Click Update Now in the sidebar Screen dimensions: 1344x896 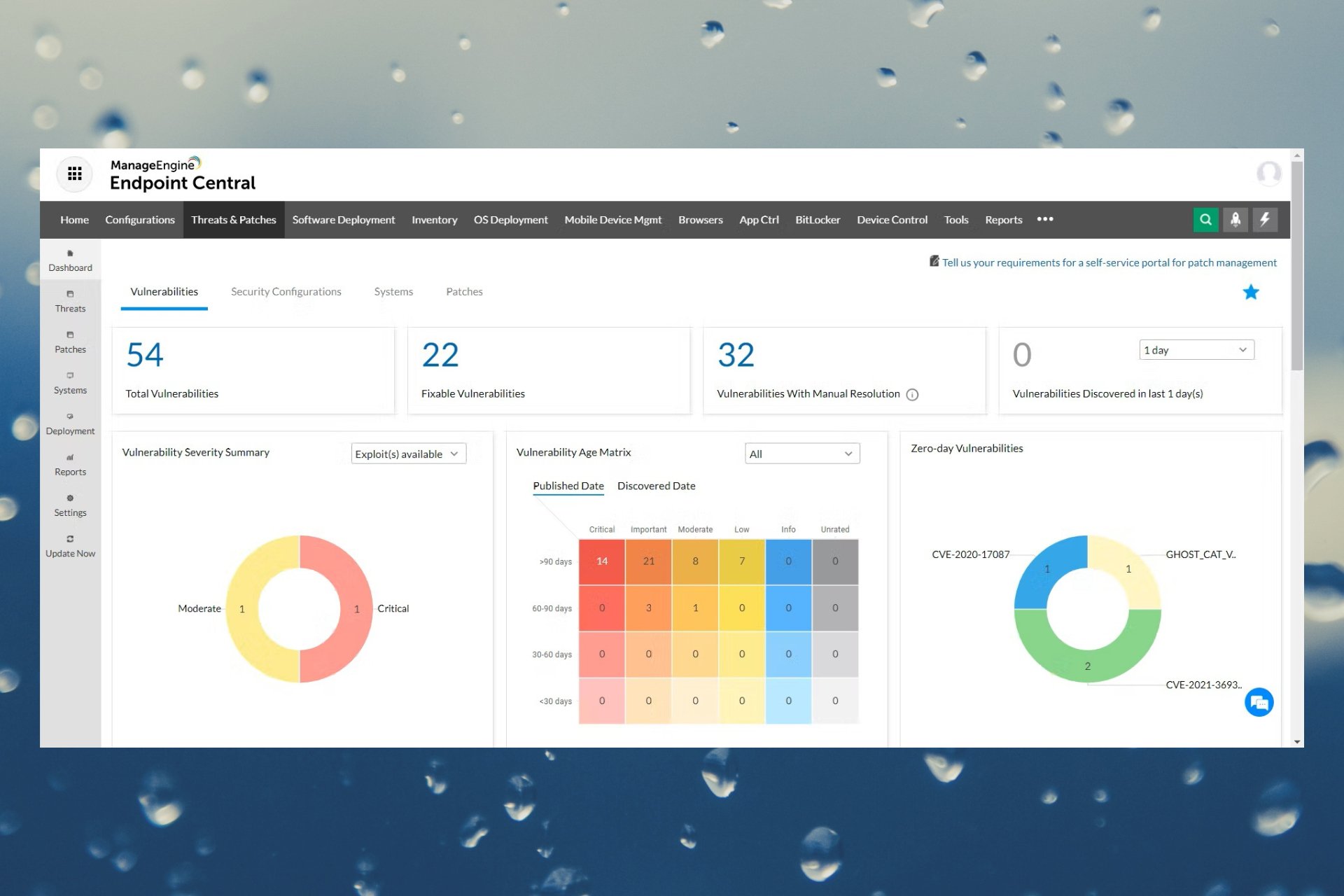coord(70,547)
